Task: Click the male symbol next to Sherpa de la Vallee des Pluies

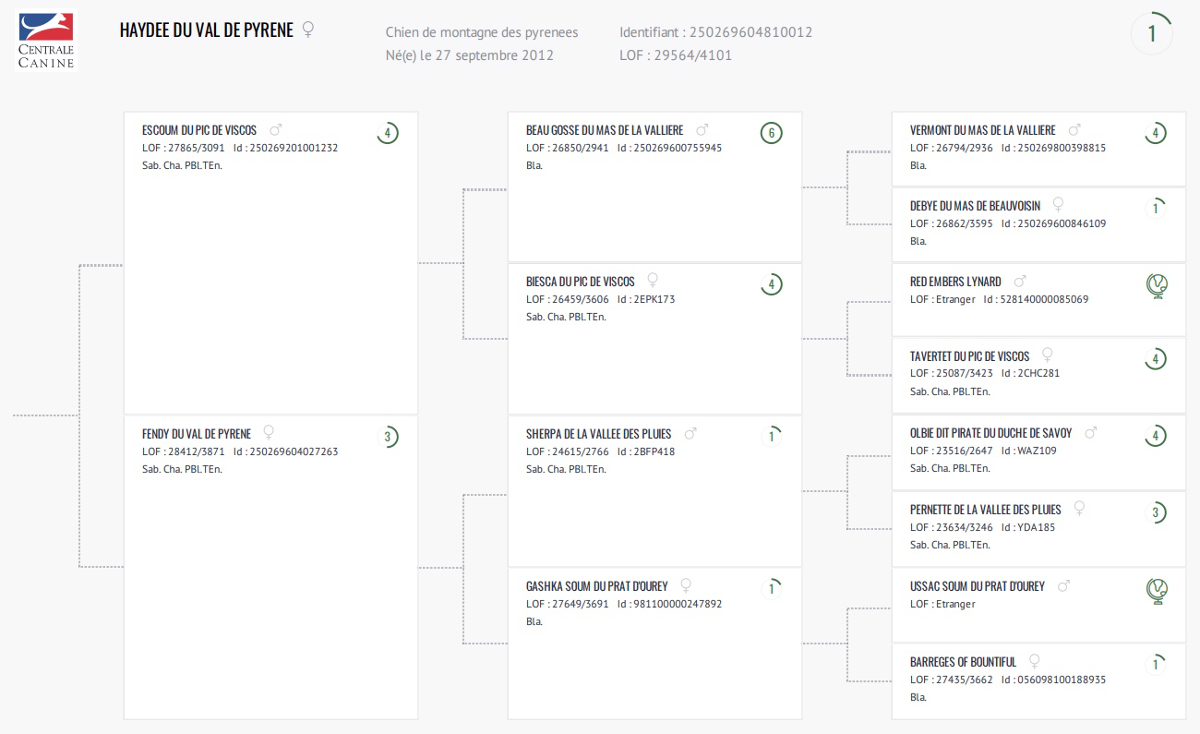Action: coord(690,434)
